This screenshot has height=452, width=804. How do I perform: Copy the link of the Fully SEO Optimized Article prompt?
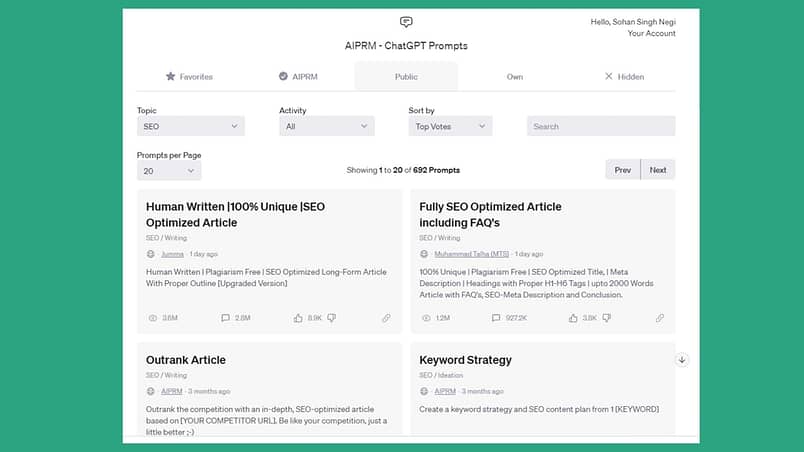[660, 318]
